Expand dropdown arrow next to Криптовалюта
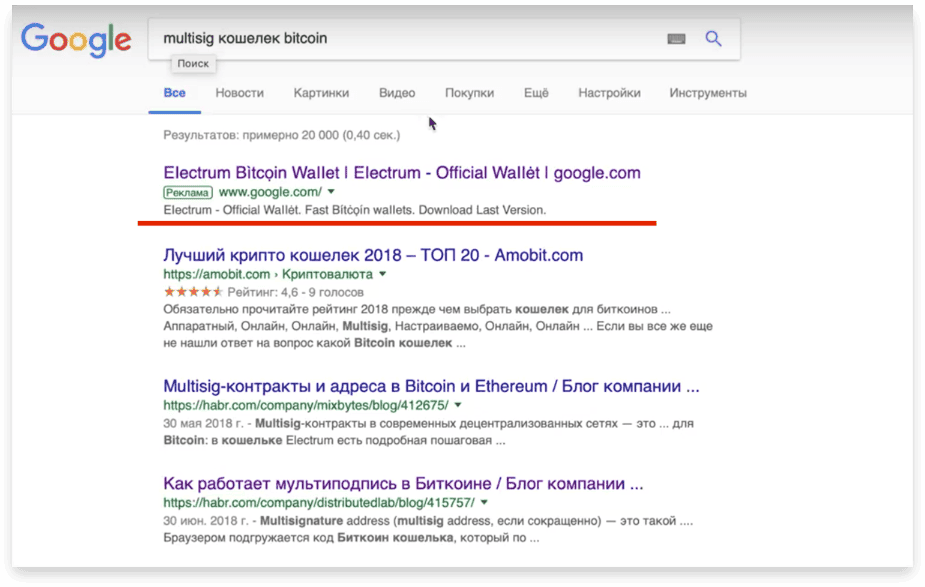 pos(382,274)
